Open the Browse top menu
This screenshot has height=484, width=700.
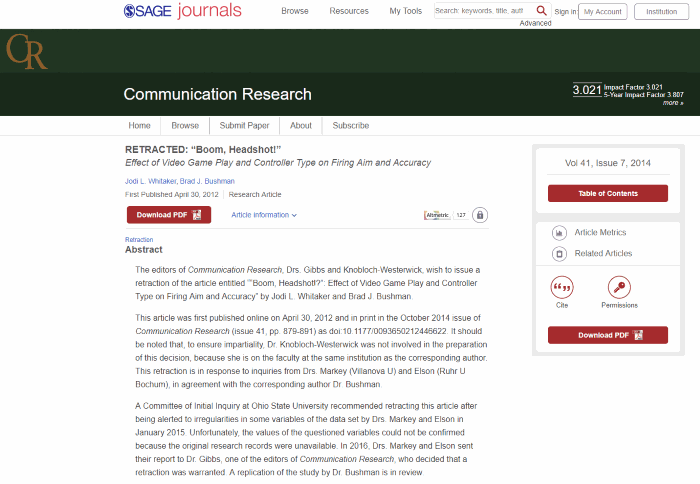coord(295,11)
